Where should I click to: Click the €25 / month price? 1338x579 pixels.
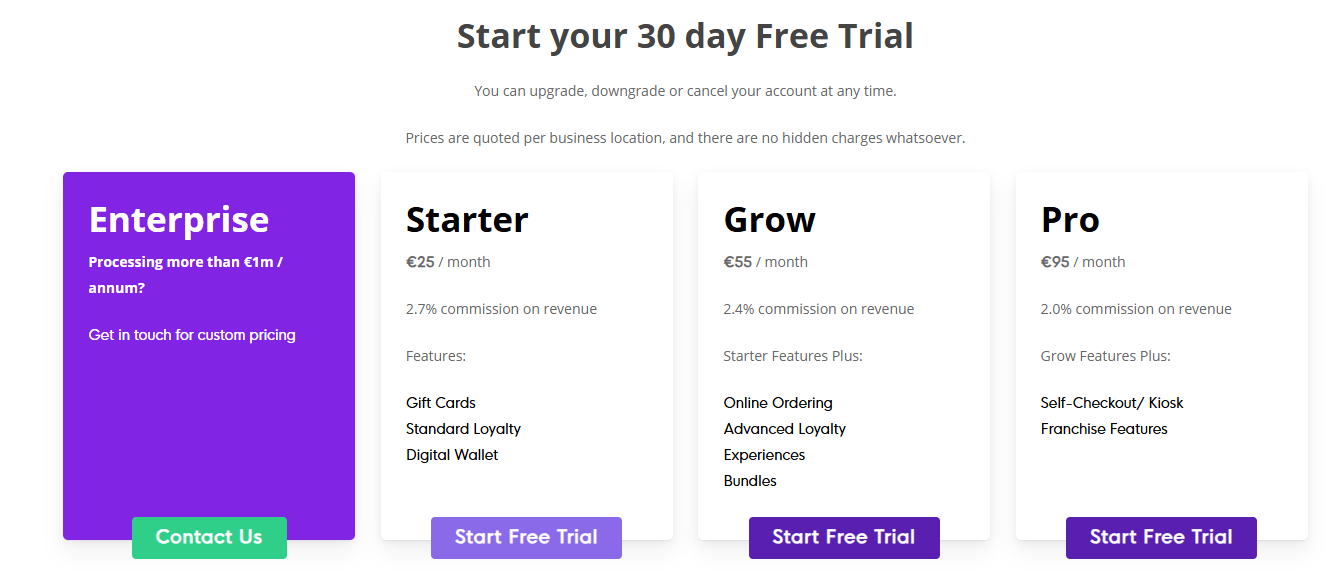pyautogui.click(x=448, y=262)
